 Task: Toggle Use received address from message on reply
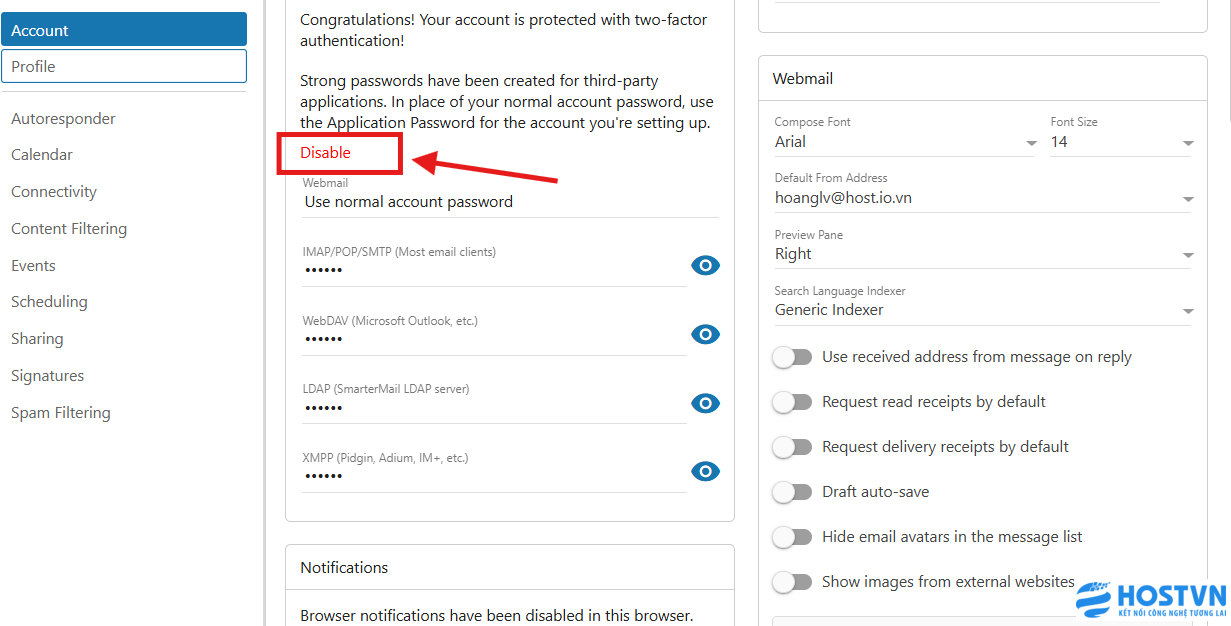792,357
